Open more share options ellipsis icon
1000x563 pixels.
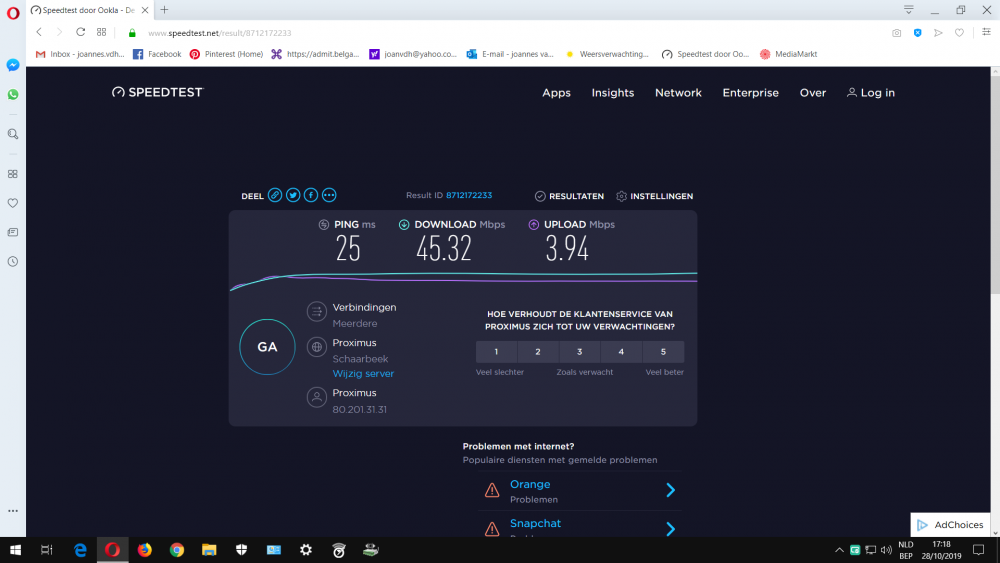pos(329,195)
